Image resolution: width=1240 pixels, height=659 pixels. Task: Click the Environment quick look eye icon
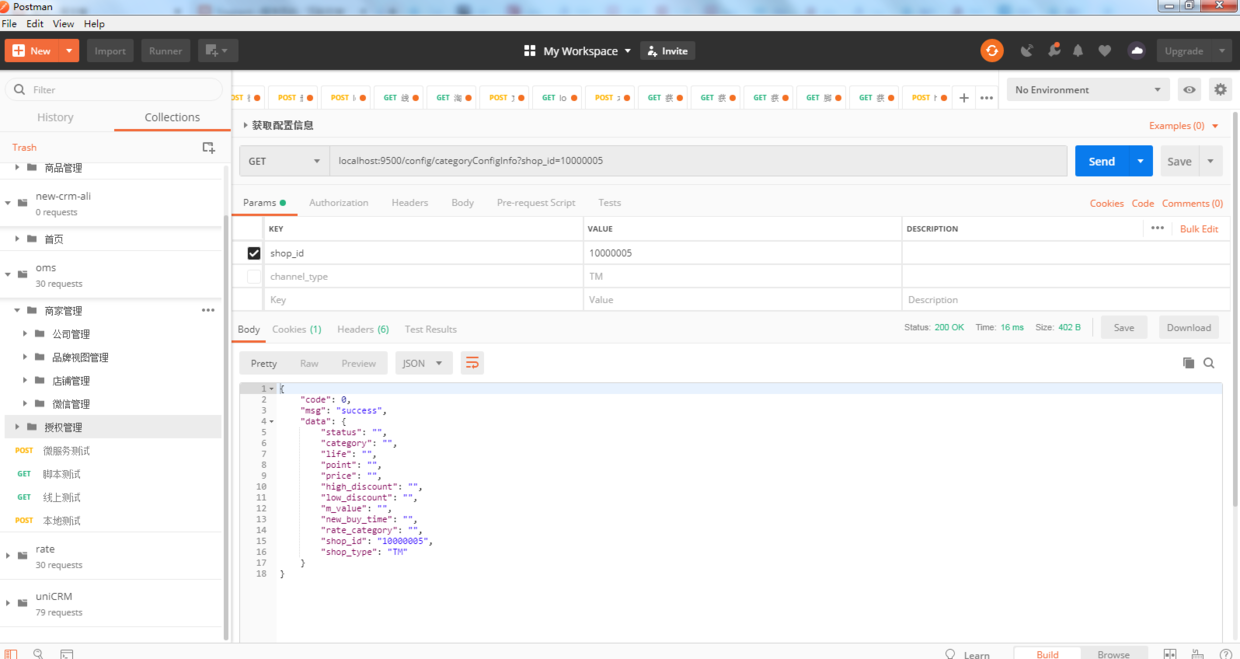pos(1189,90)
